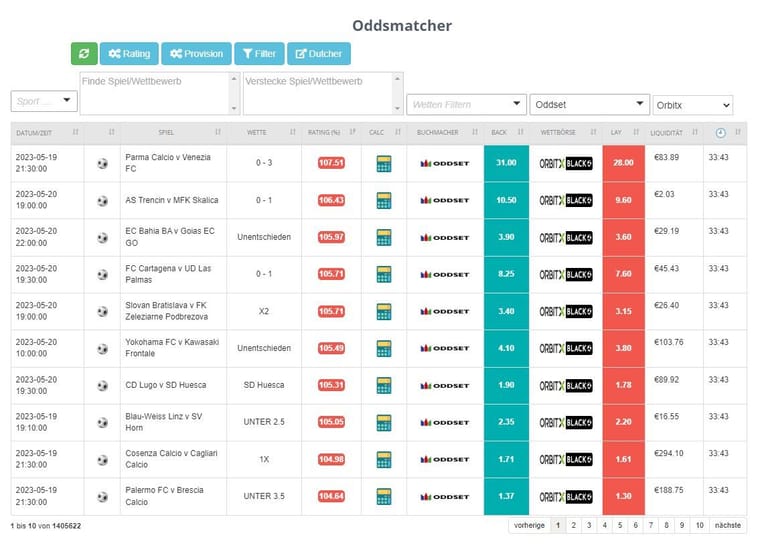Click lay odds 28.00

[624, 163]
